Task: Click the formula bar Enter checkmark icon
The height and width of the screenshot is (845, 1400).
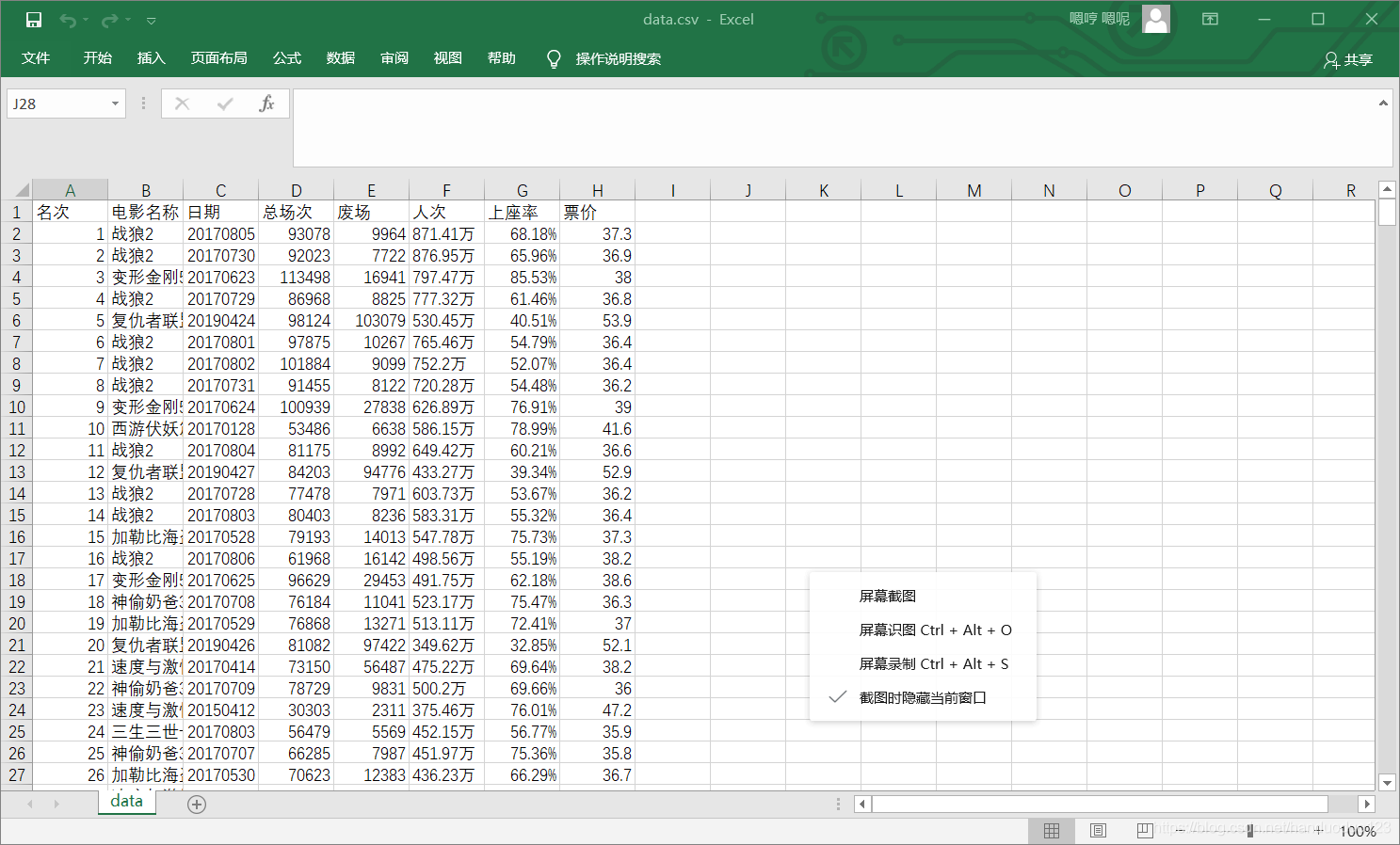Action: [225, 104]
